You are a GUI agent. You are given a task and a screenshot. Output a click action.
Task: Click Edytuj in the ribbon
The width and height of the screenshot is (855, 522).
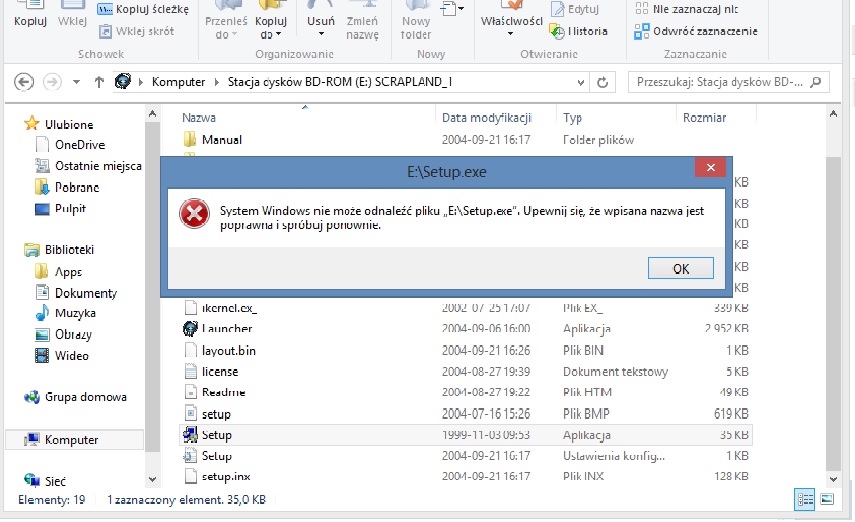tap(575, 9)
